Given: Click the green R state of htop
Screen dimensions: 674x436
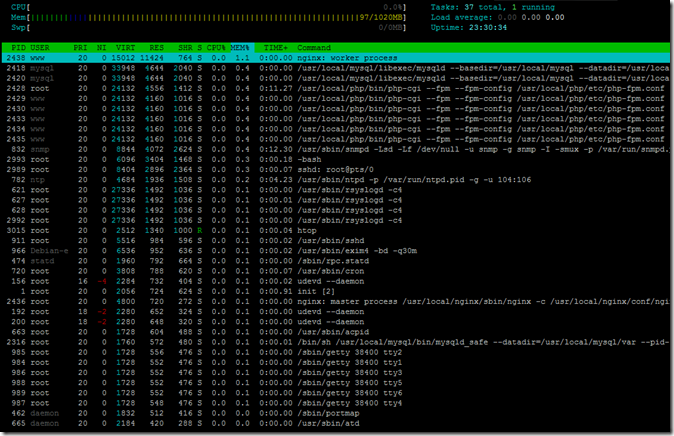Looking at the screenshot, I should (x=199, y=230).
